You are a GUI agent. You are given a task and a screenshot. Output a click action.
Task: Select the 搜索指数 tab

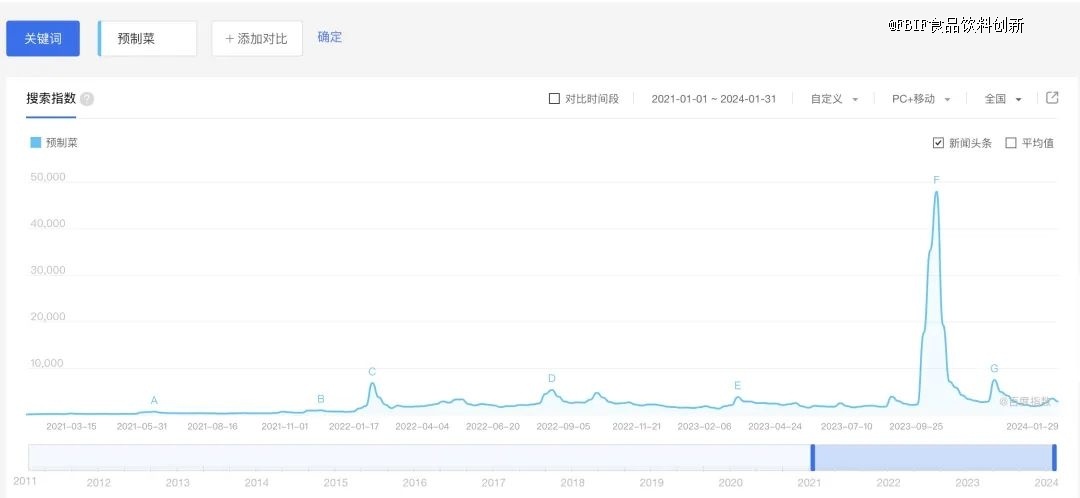tap(51, 98)
